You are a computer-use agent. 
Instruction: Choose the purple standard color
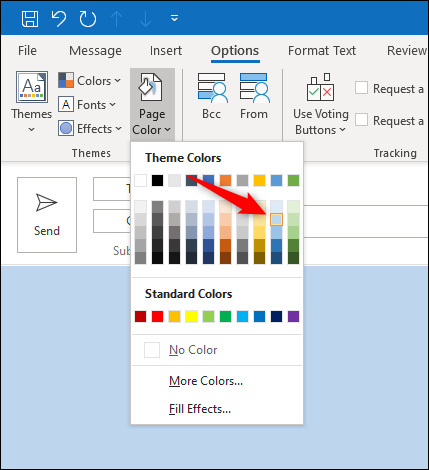click(x=293, y=316)
